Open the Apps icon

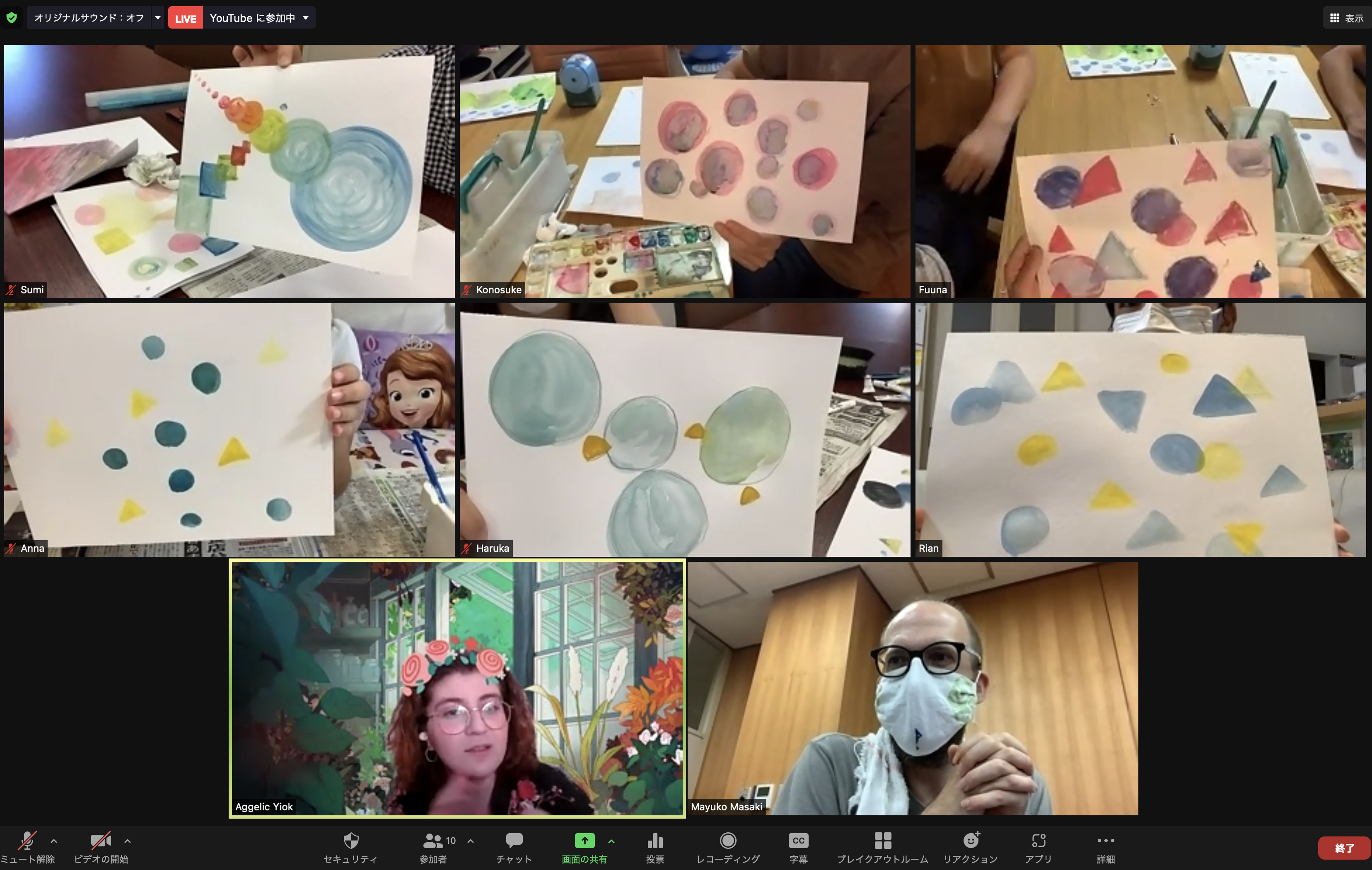click(x=1039, y=840)
